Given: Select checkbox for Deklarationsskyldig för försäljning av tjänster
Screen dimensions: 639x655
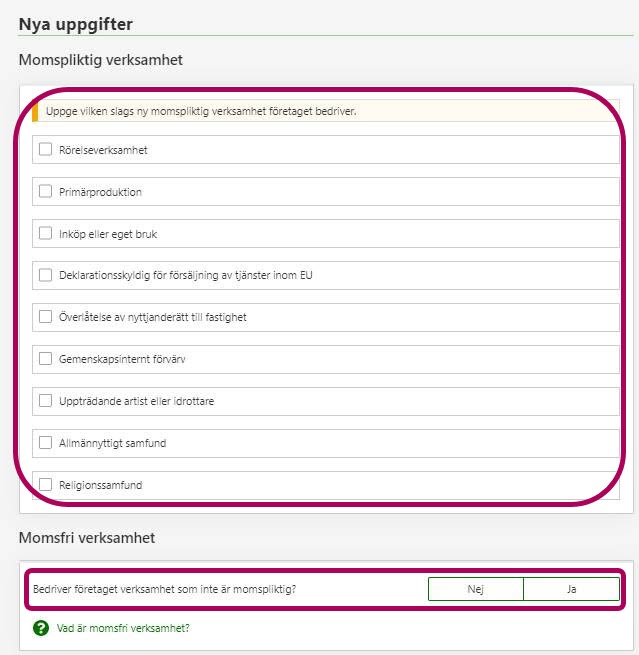Looking at the screenshot, I should pos(46,275).
